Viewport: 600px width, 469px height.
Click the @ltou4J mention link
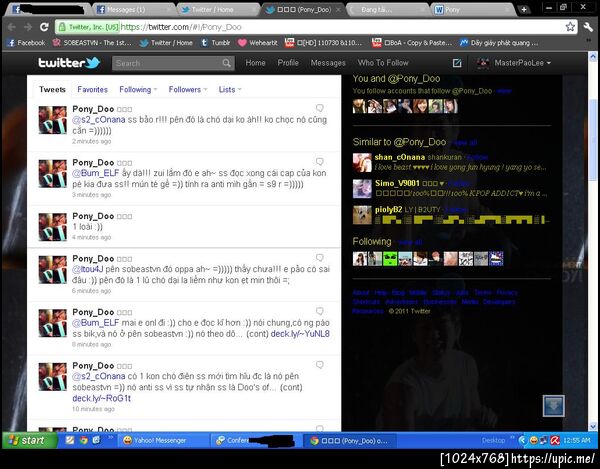point(88,269)
